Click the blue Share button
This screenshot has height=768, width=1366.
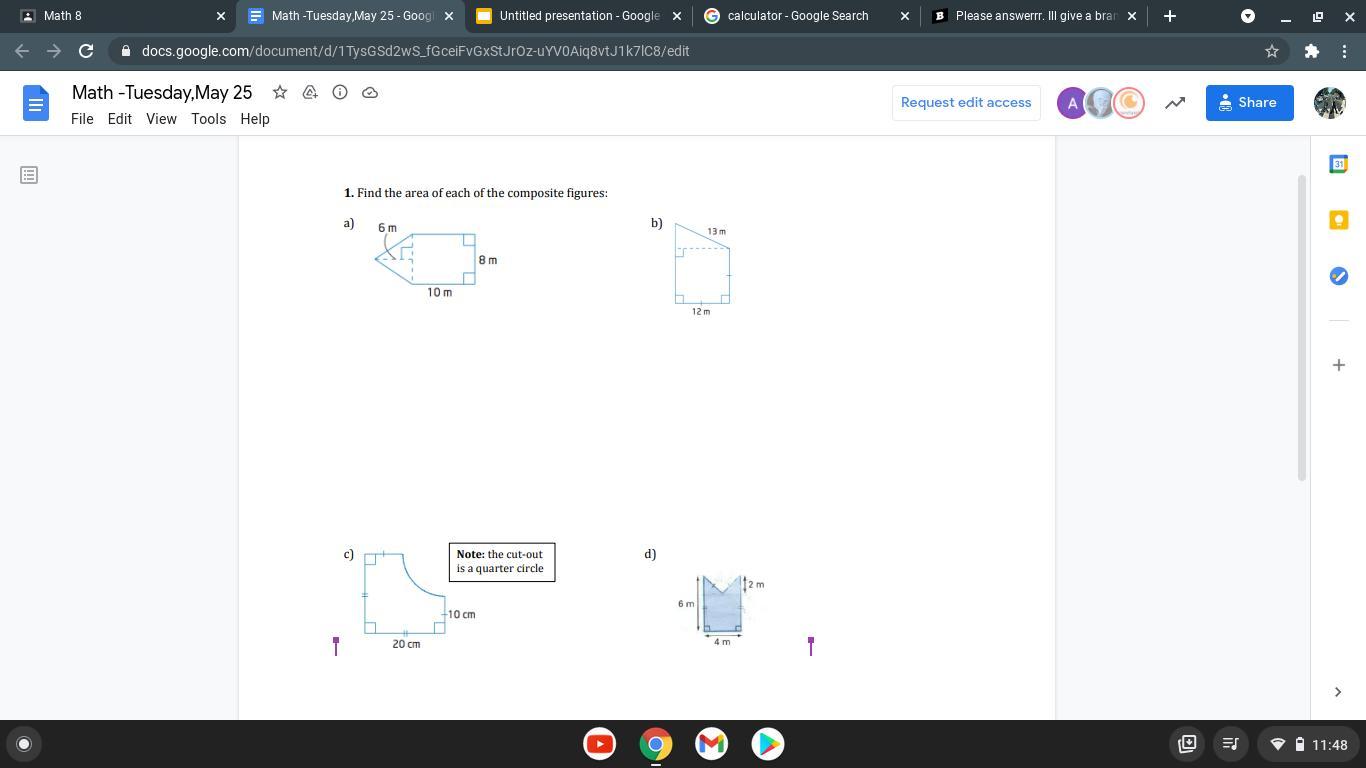[x=1248, y=102]
